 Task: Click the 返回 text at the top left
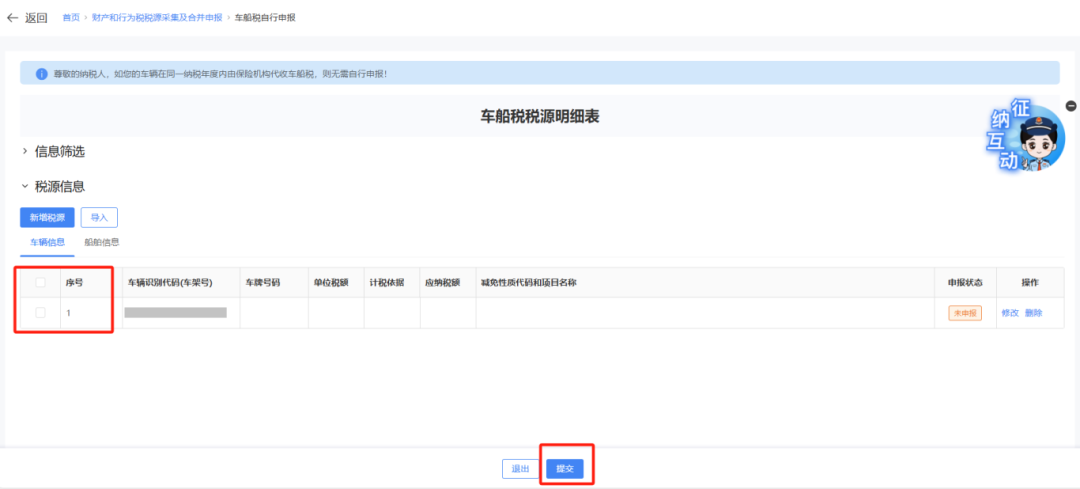click(x=37, y=18)
